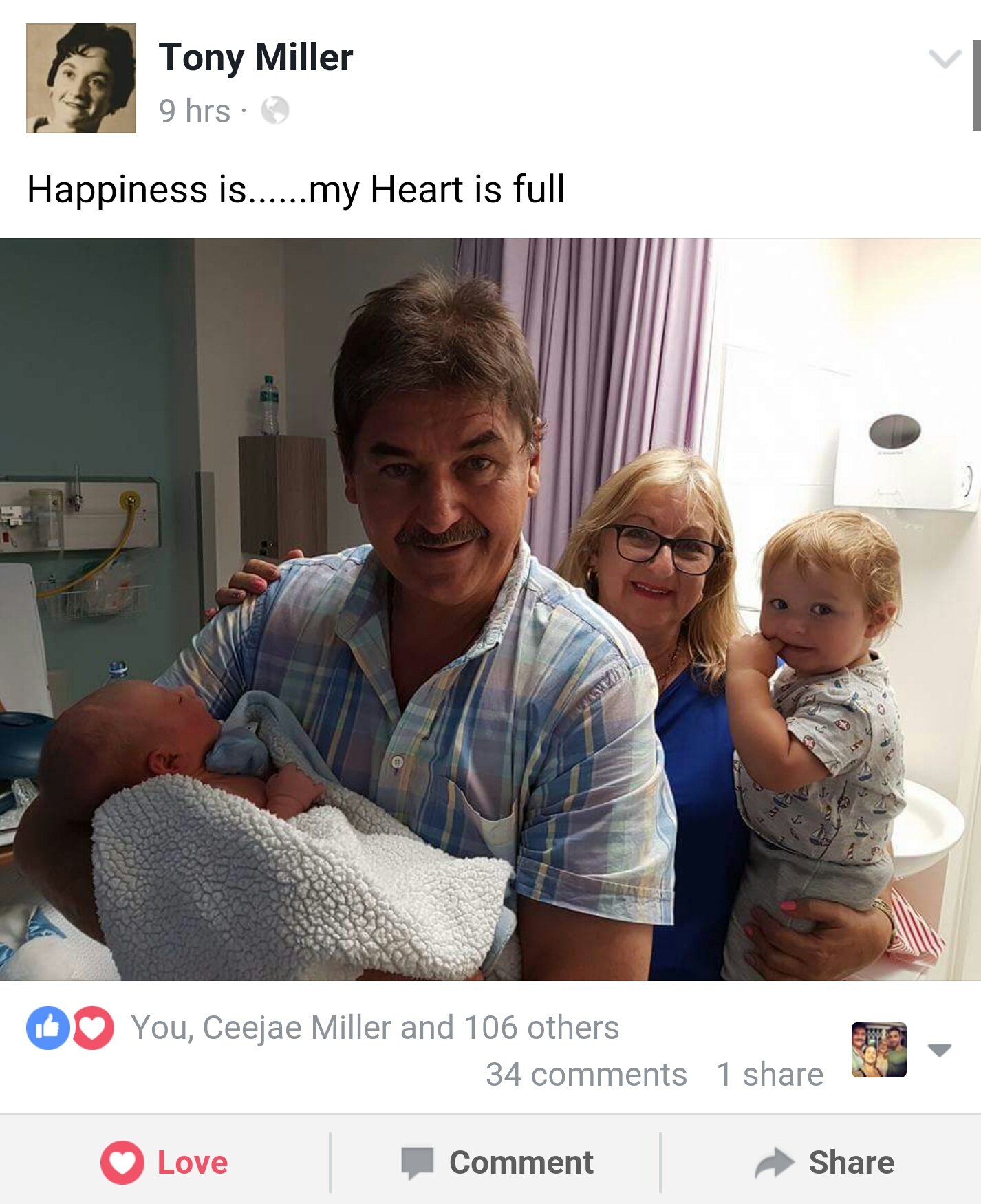Toggle the Love reaction button
Image resolution: width=981 pixels, height=1204 pixels.
point(164,1163)
